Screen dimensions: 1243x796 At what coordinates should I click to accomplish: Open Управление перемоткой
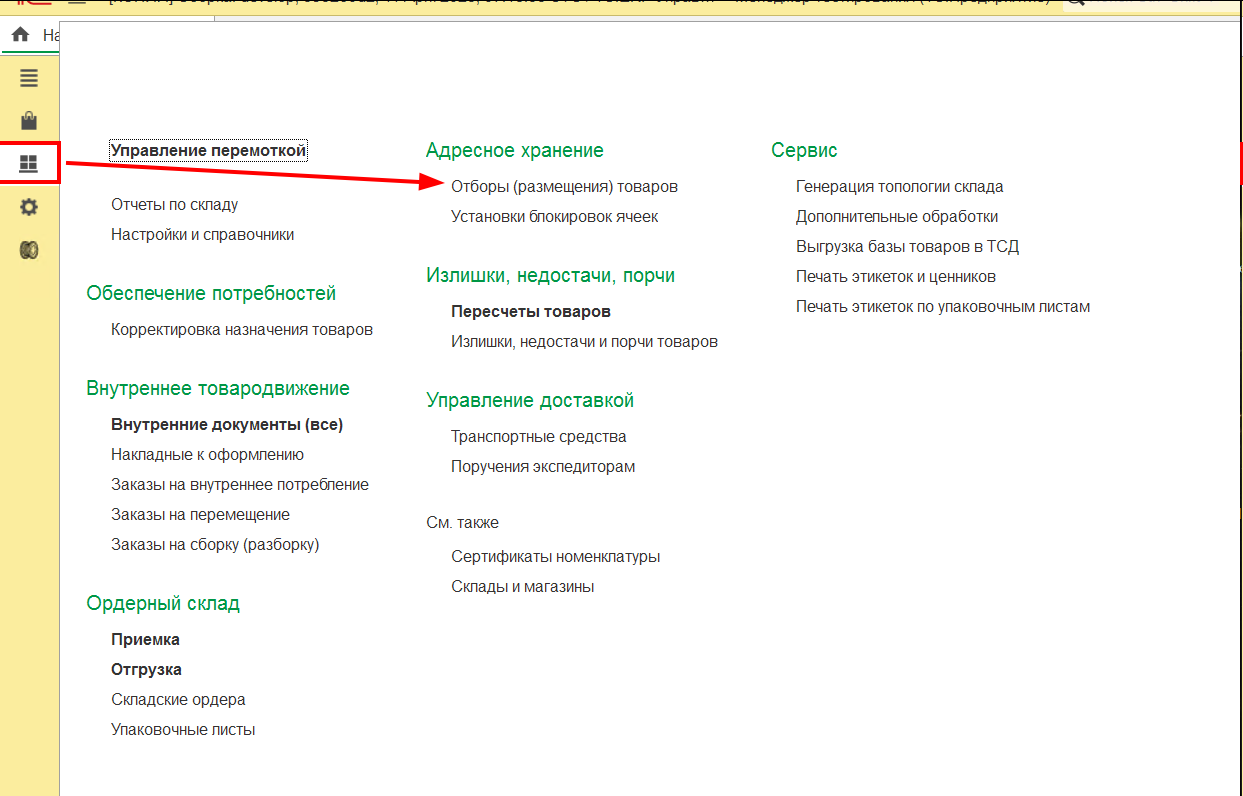[208, 151]
